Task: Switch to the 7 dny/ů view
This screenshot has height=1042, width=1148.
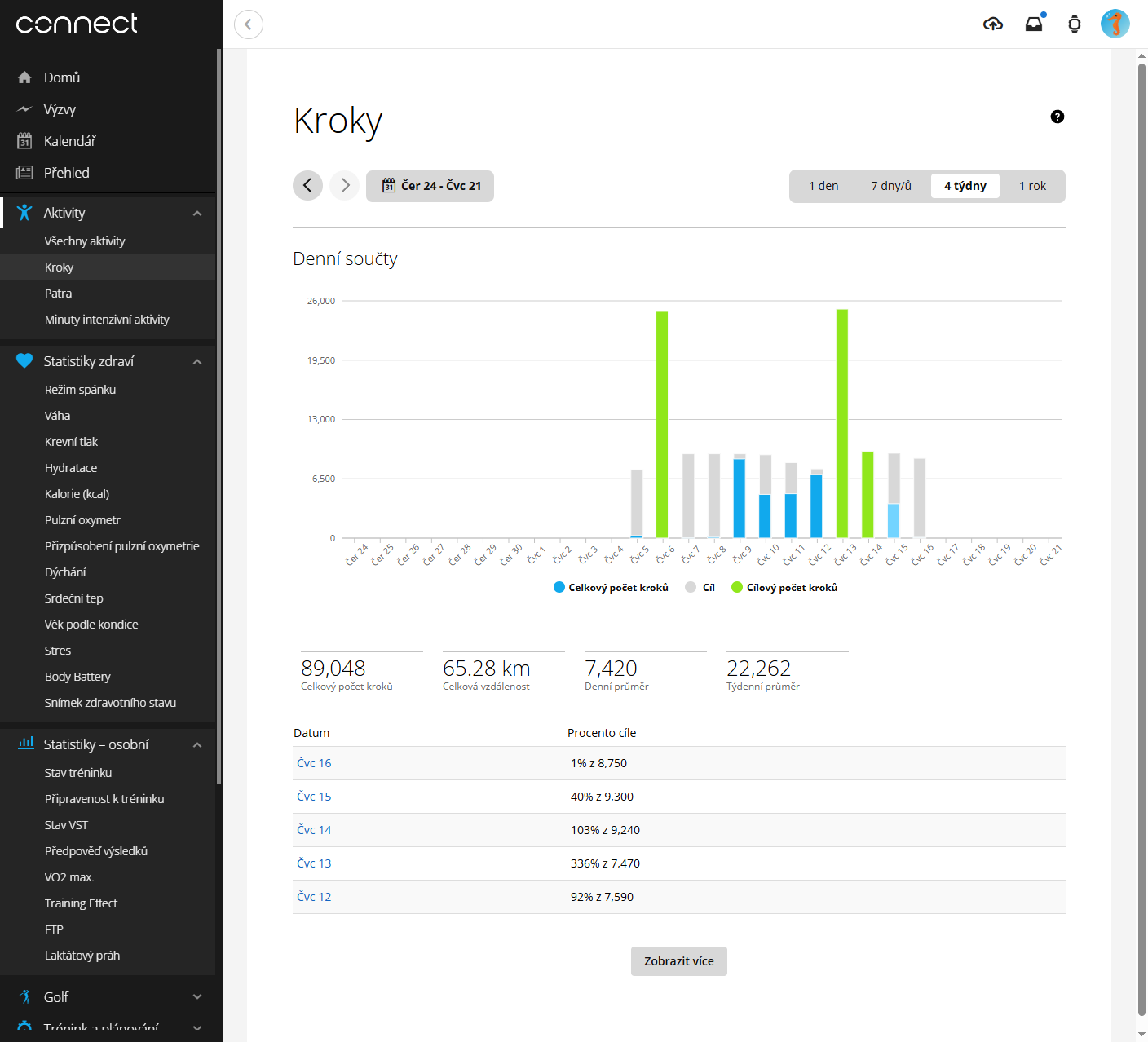Action: click(890, 186)
